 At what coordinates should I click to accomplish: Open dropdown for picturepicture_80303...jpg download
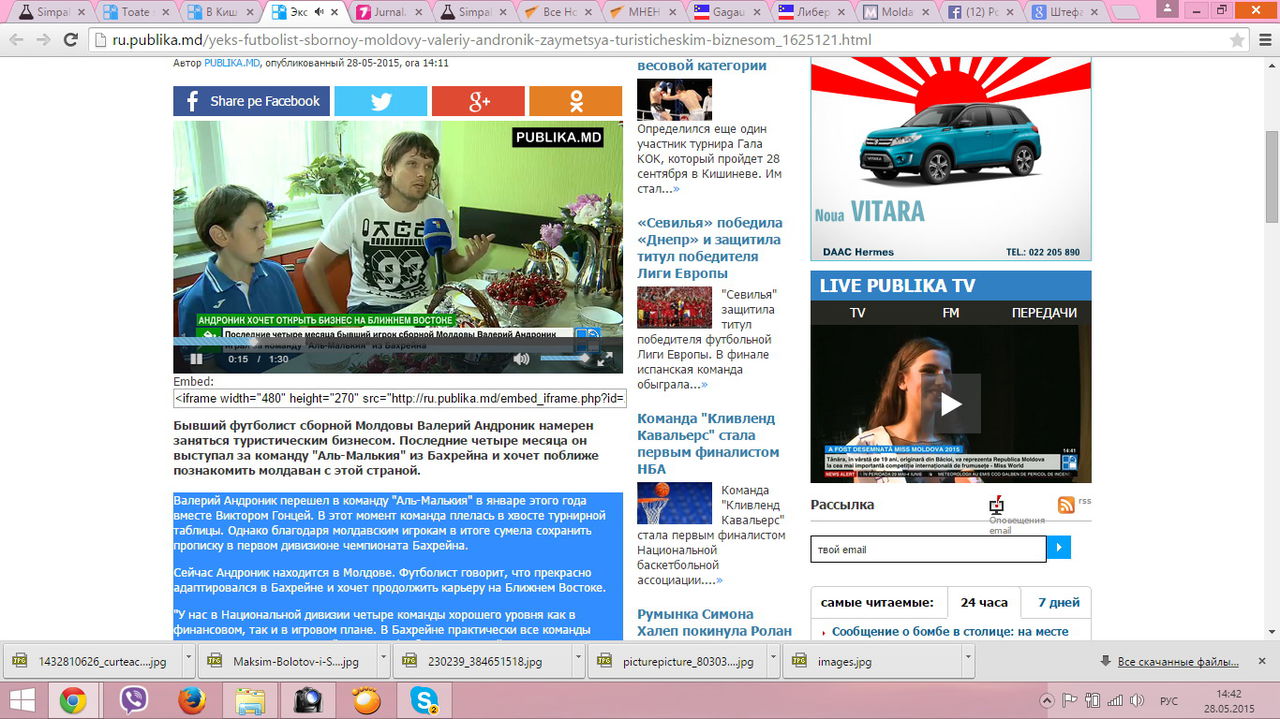click(773, 662)
